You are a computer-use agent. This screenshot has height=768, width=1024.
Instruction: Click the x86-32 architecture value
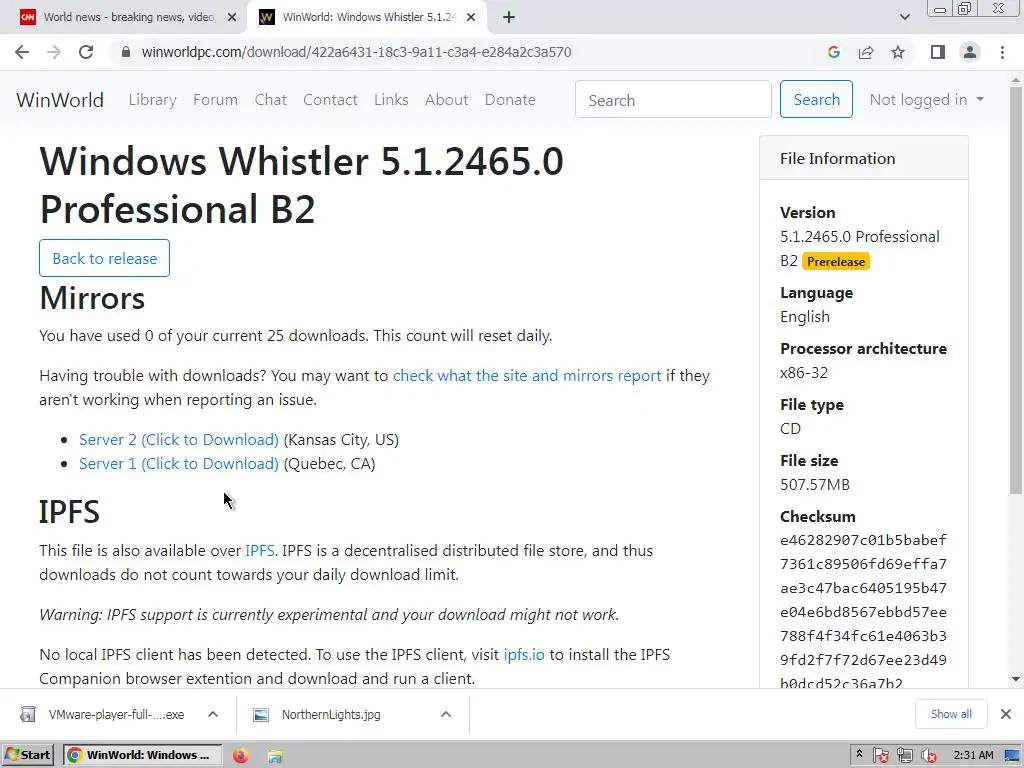[x=804, y=373]
